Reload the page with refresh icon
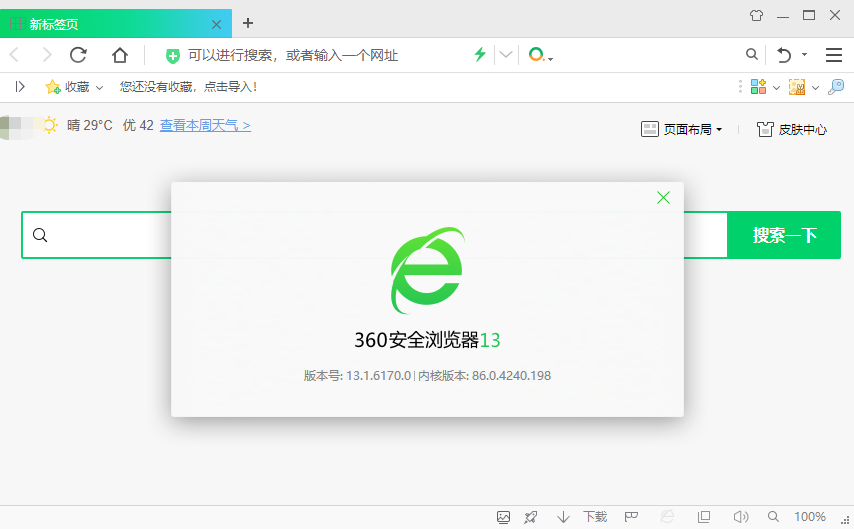This screenshot has height=529, width=854. 78,55
